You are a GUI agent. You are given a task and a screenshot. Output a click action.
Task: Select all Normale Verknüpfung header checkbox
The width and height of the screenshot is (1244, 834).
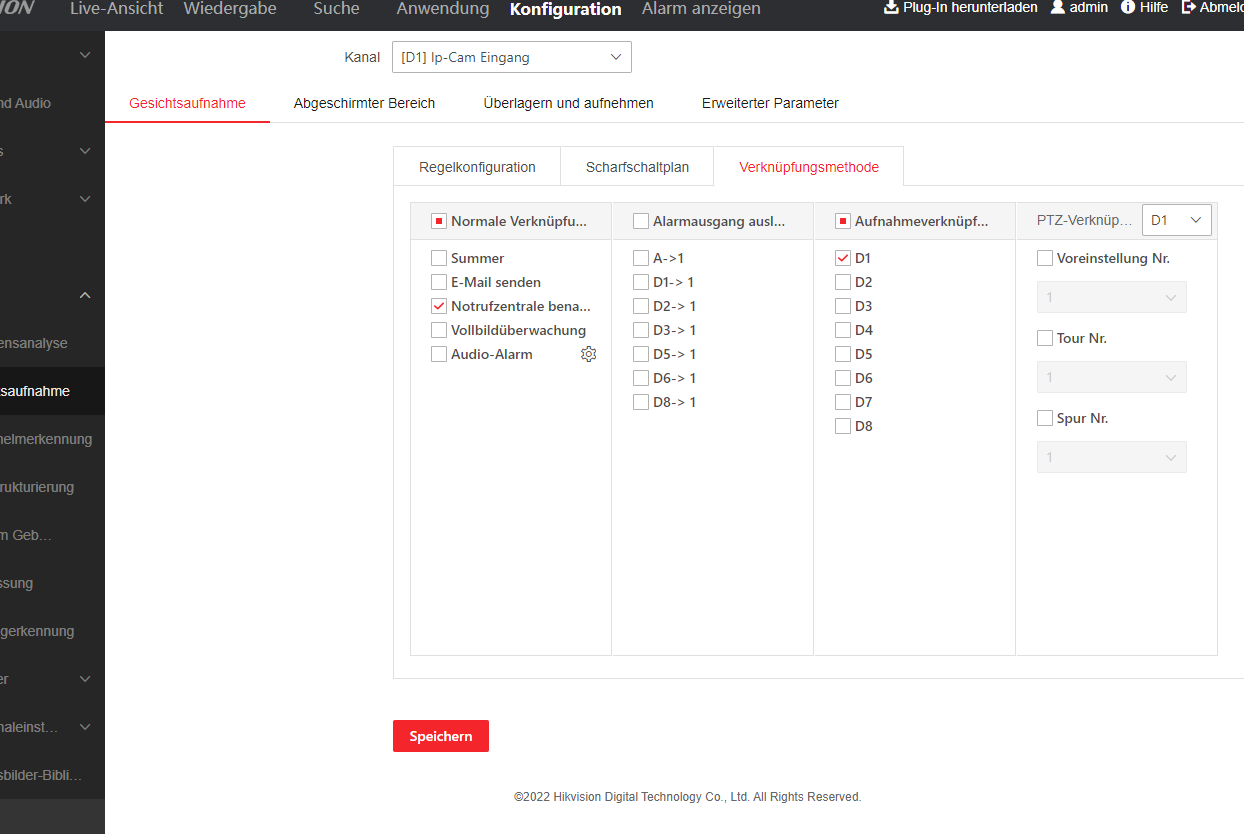click(x=439, y=221)
